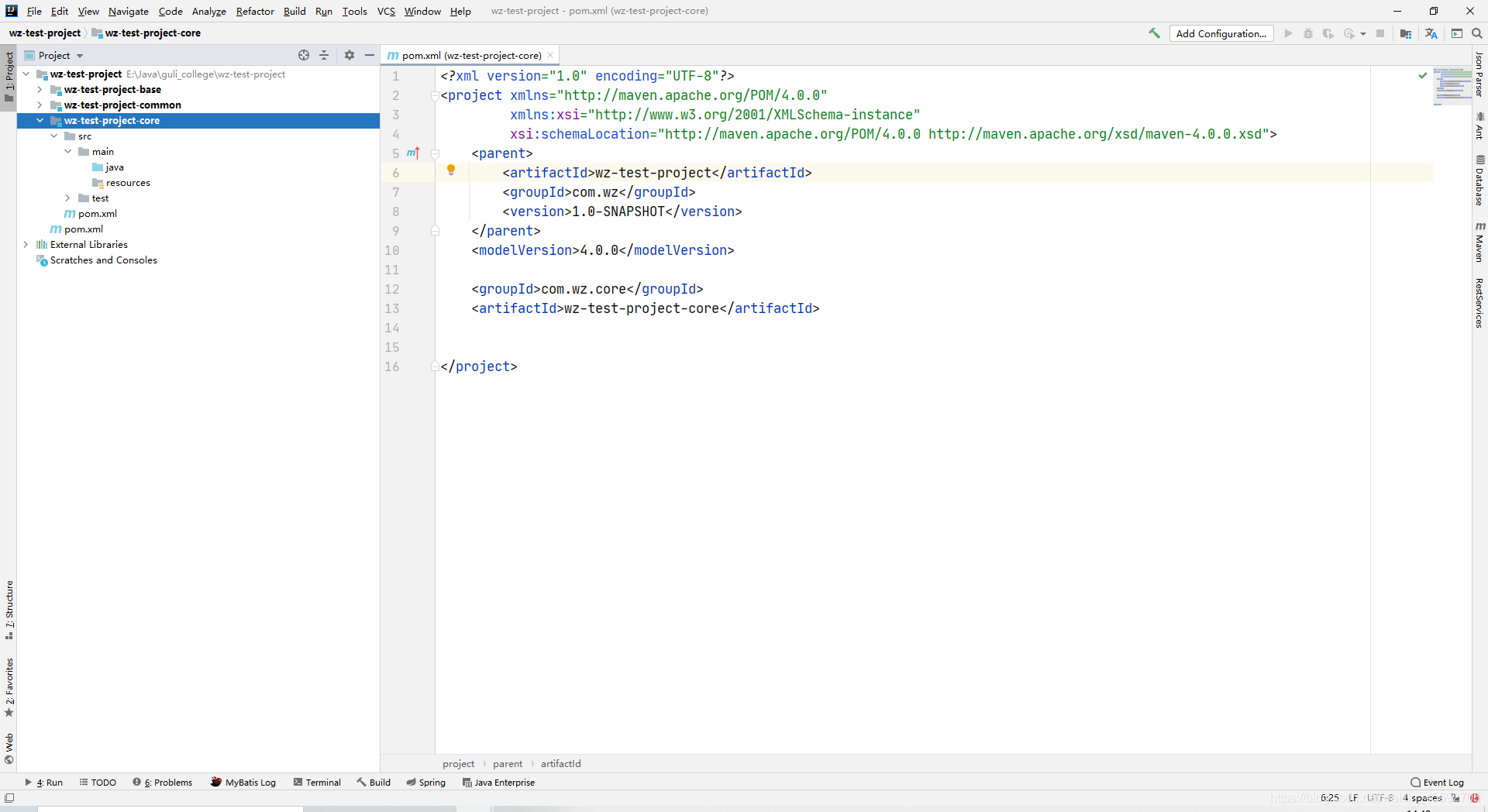Expand the wz-test-project-common module
1488x812 pixels.
pos(40,105)
